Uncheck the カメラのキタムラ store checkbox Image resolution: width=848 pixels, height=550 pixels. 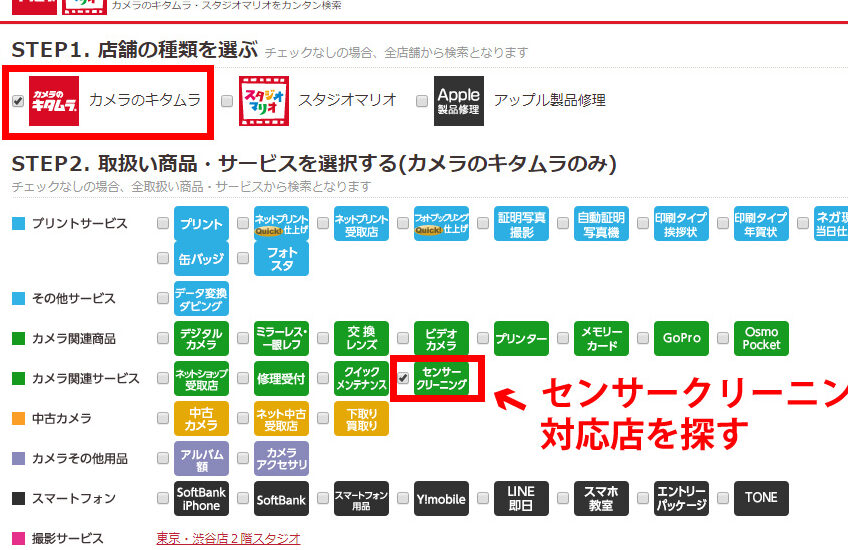point(18,101)
